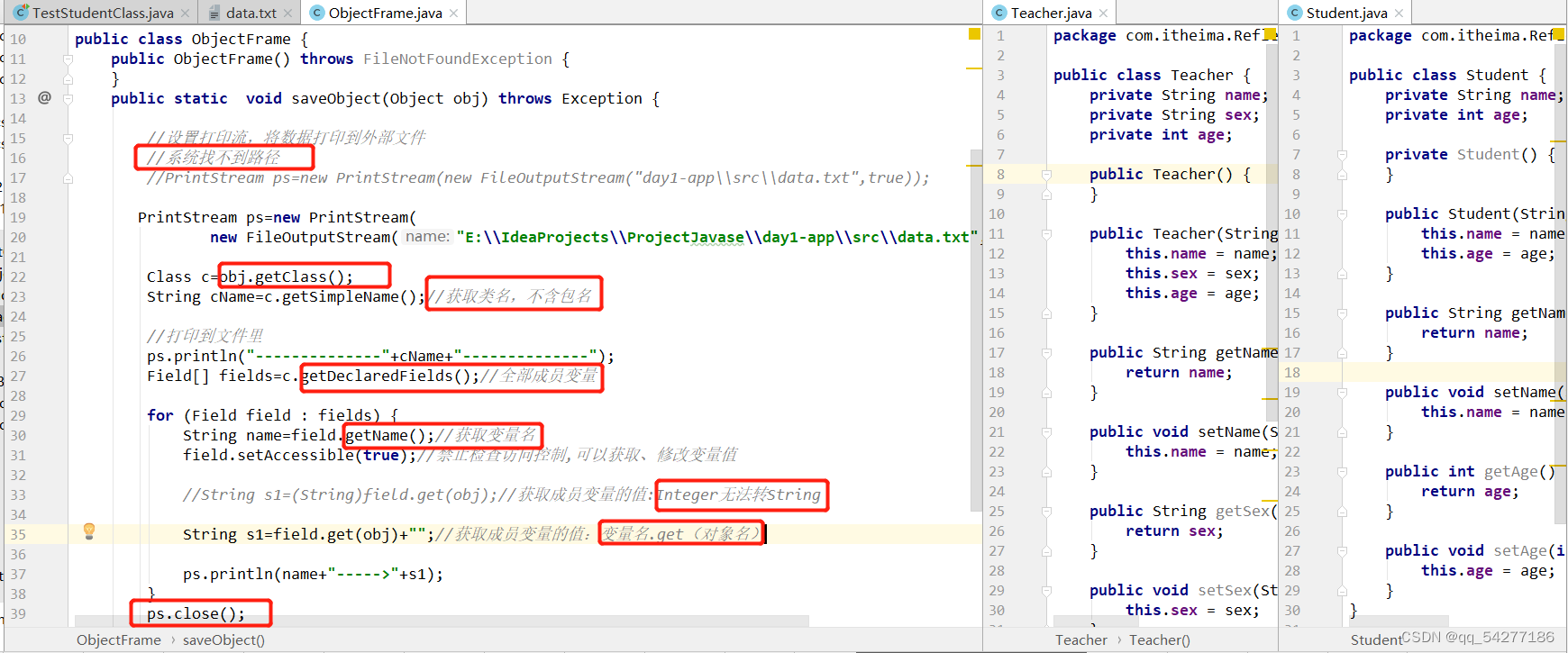Click the yellow inspection indicator in the Teacher editor
The height and width of the screenshot is (653, 1568).
1271,34
